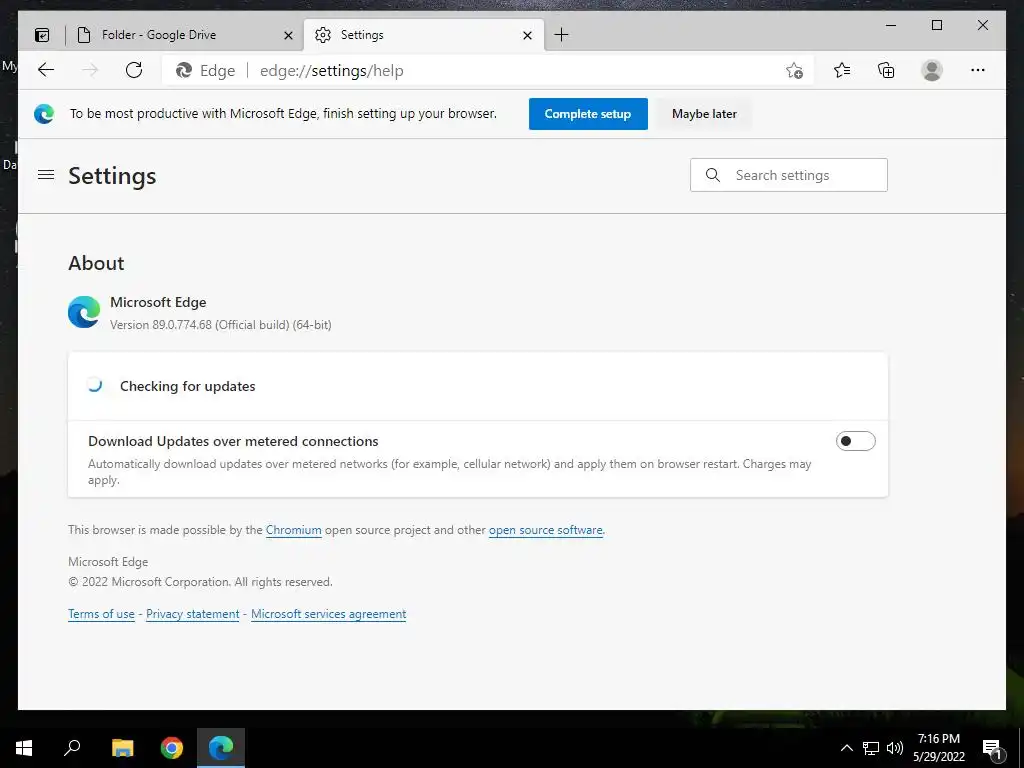The image size is (1024, 768).
Task: Click the Complete setup button
Action: pyautogui.click(x=588, y=114)
